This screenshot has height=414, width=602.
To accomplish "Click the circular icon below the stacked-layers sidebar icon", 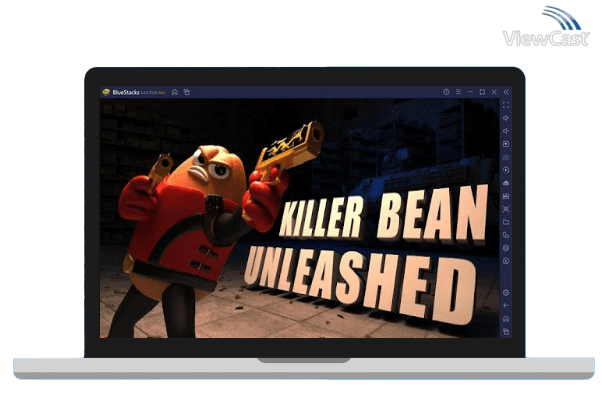I will [x=506, y=261].
